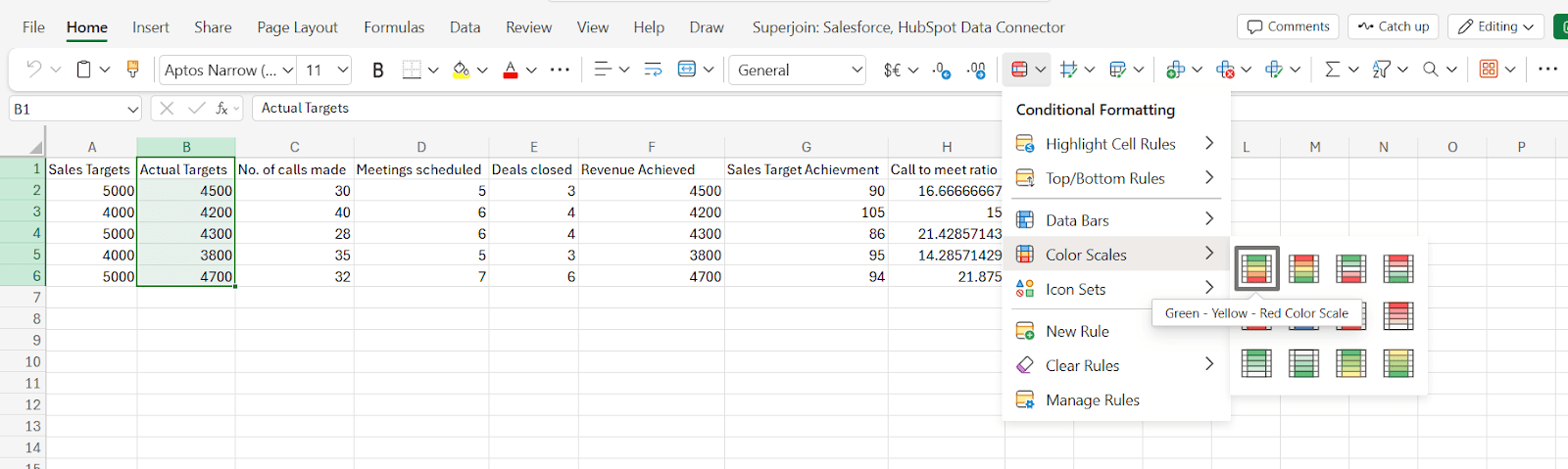Expand the Name Box dropdown B1
This screenshot has height=469, width=1568.
(133, 110)
